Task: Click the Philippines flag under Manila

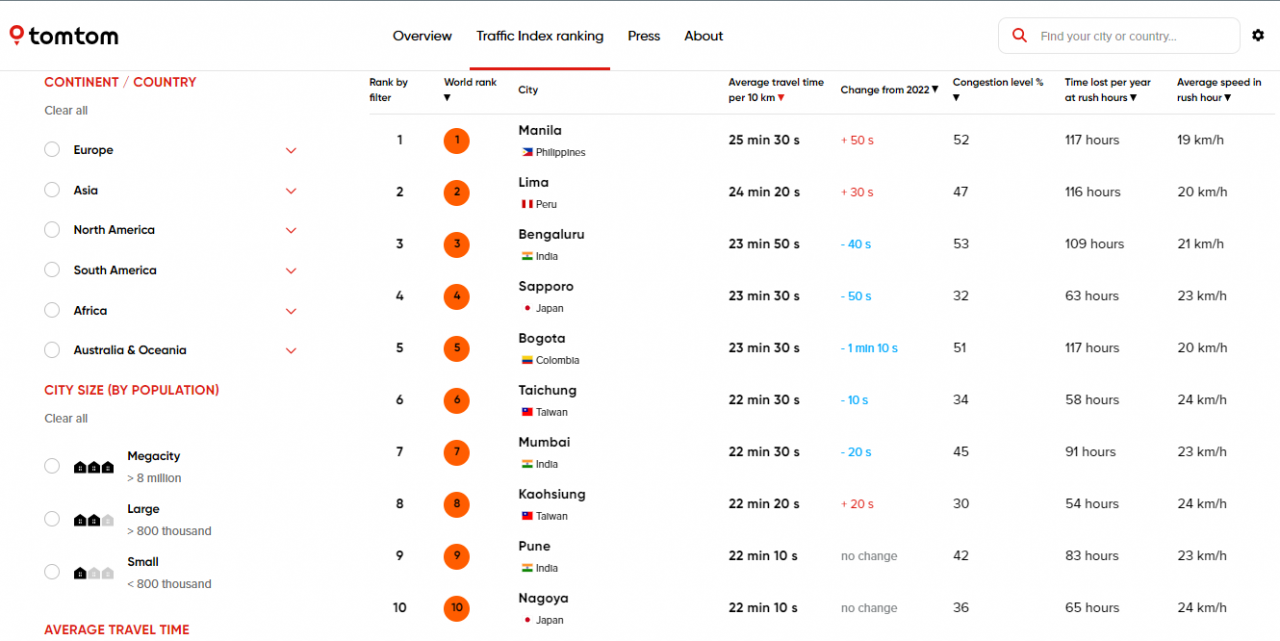Action: pos(526,153)
